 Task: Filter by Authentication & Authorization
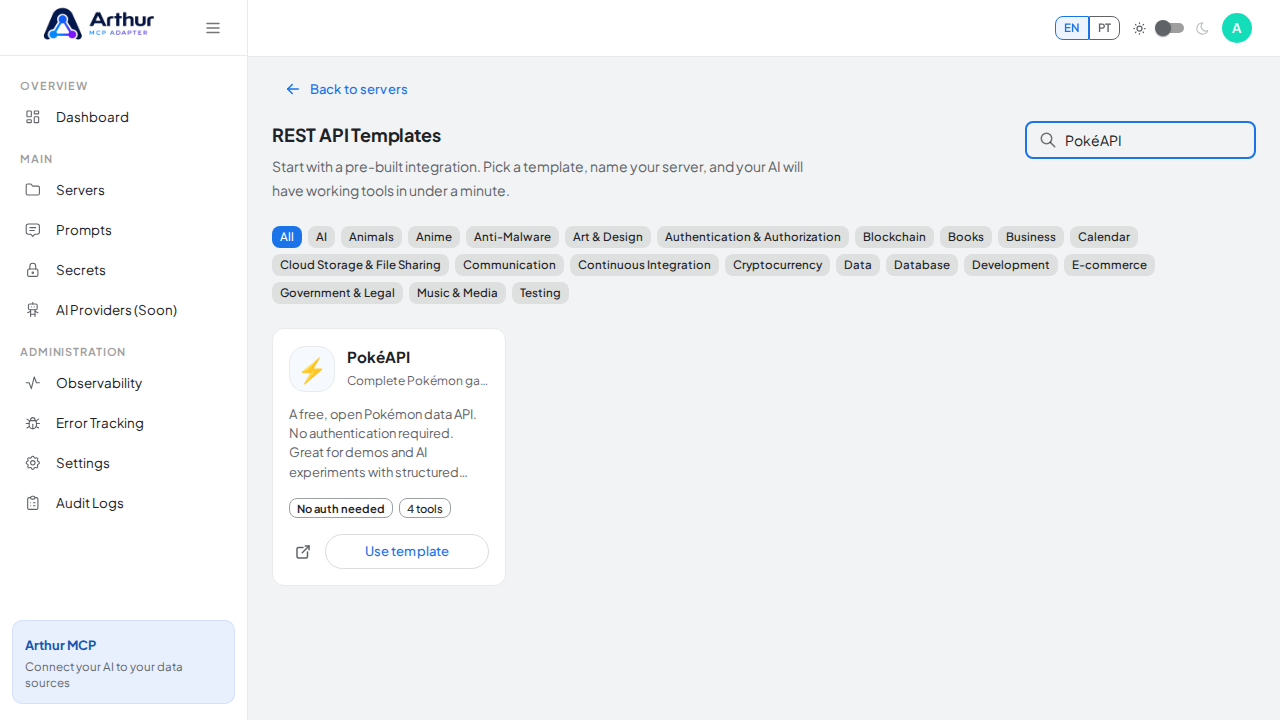pos(753,237)
